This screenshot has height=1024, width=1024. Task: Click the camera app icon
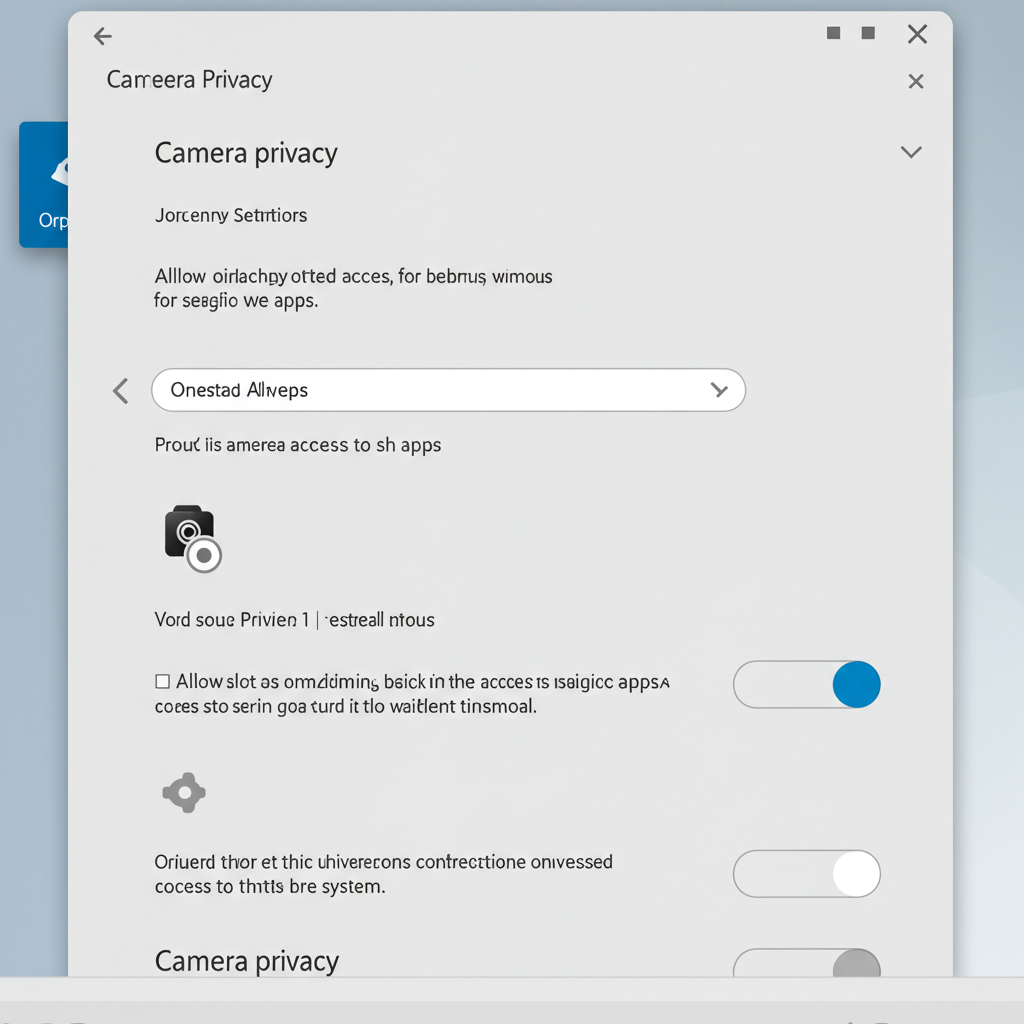coord(193,539)
